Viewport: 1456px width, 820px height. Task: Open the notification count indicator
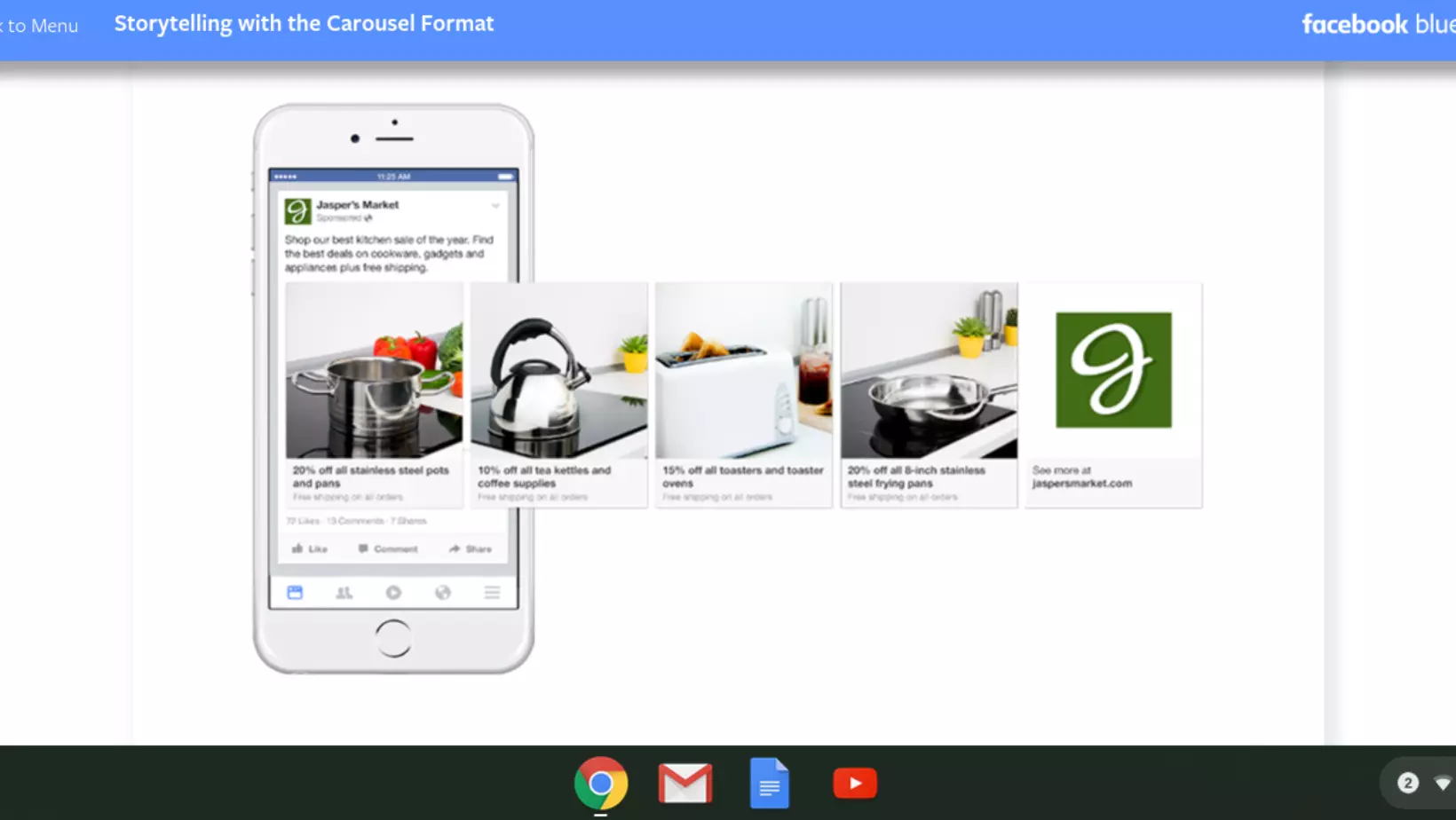click(1407, 783)
